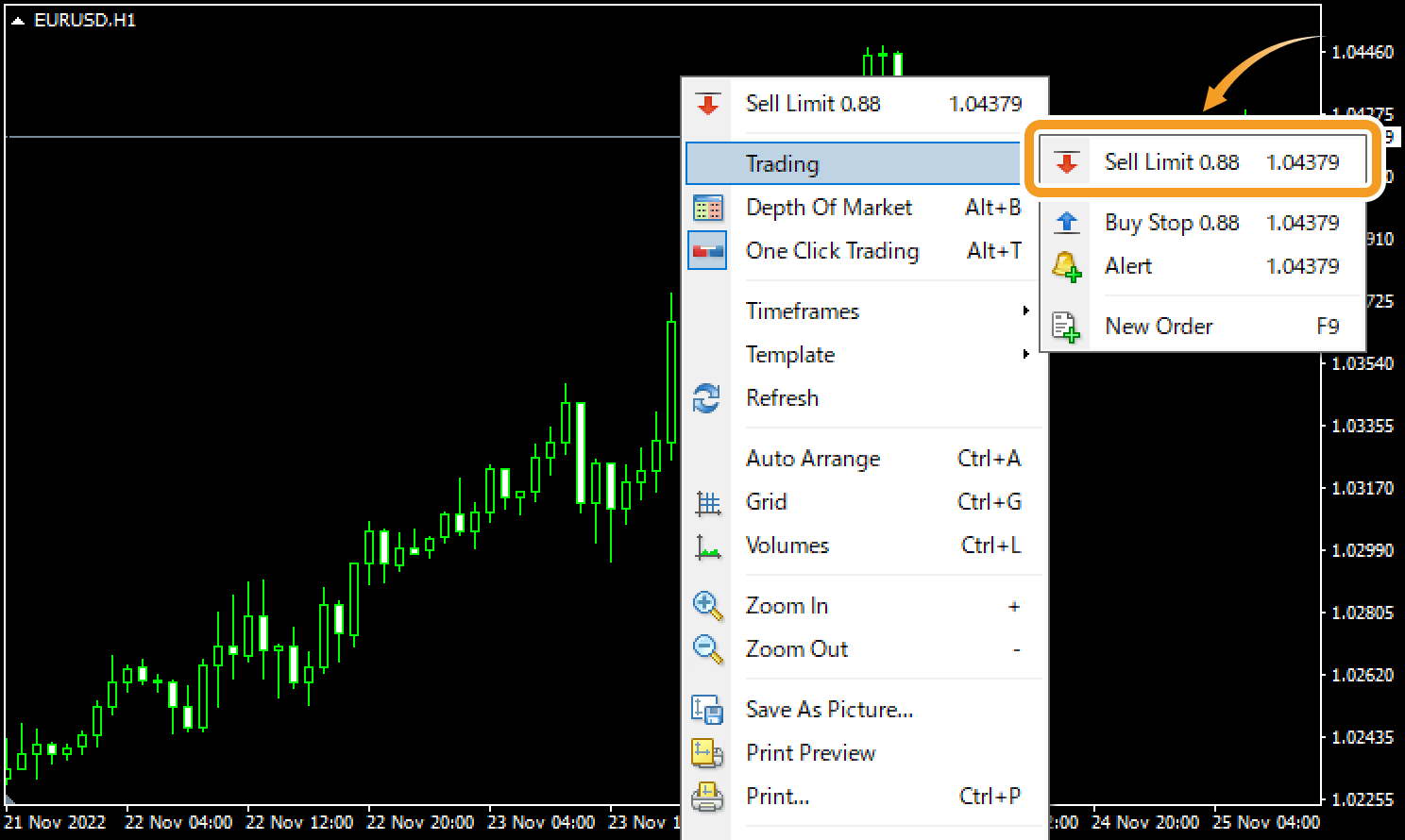Screen dimensions: 1405x840
Task: Click the Depth Of Market icon
Action: point(707,207)
